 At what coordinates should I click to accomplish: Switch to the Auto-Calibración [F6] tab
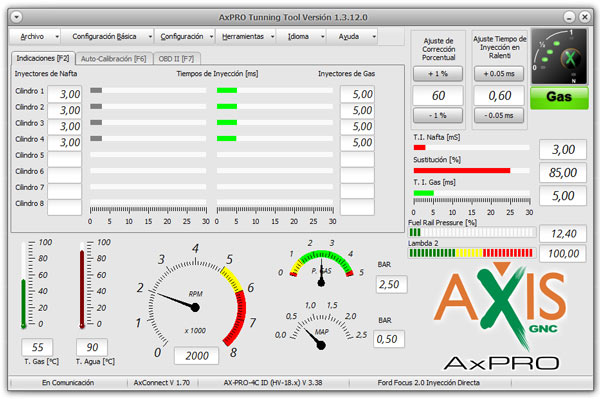click(114, 59)
